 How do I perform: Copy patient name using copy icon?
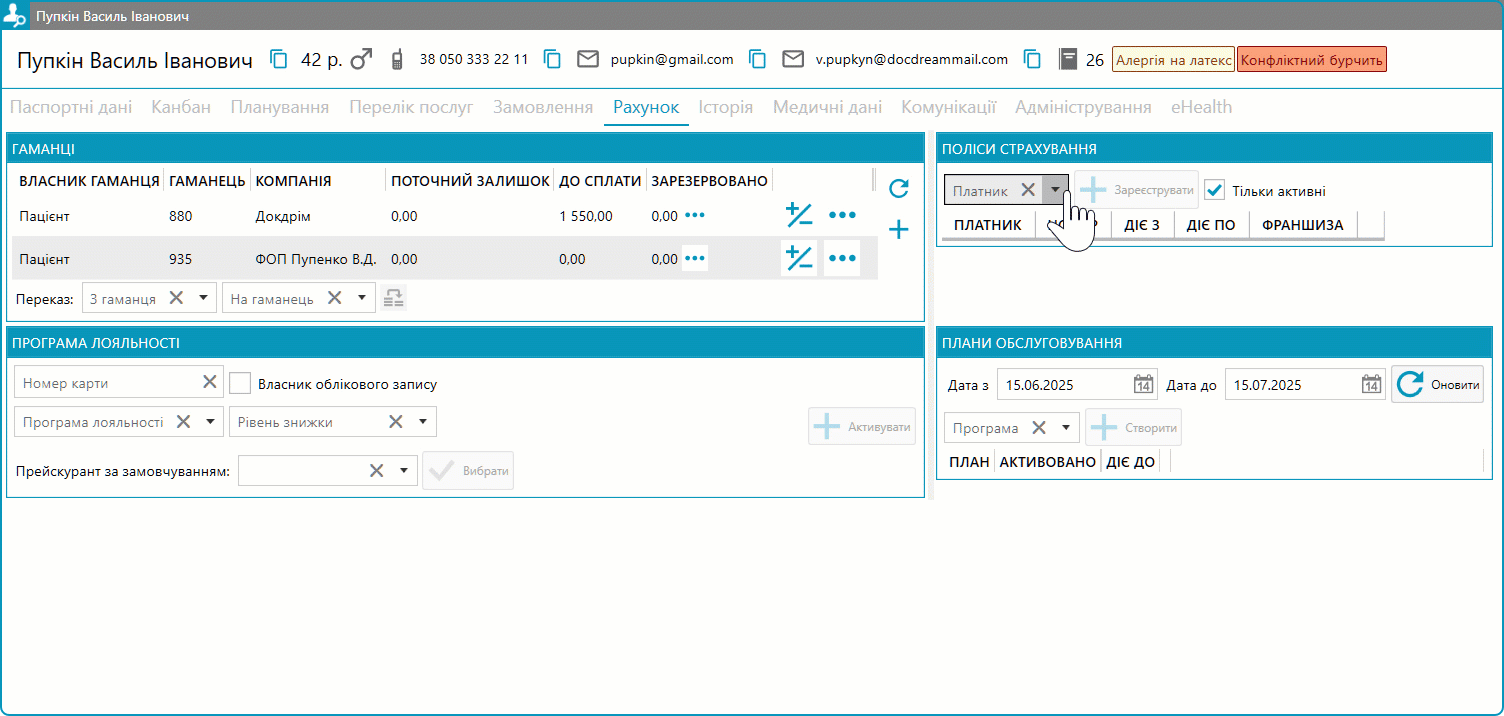[x=279, y=59]
